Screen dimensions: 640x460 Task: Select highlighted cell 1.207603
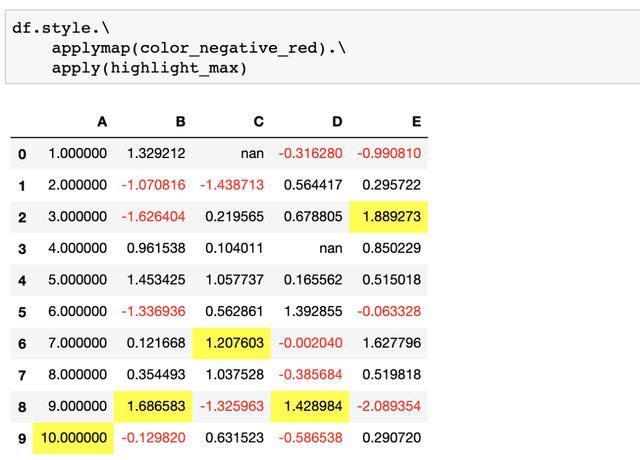[231, 343]
